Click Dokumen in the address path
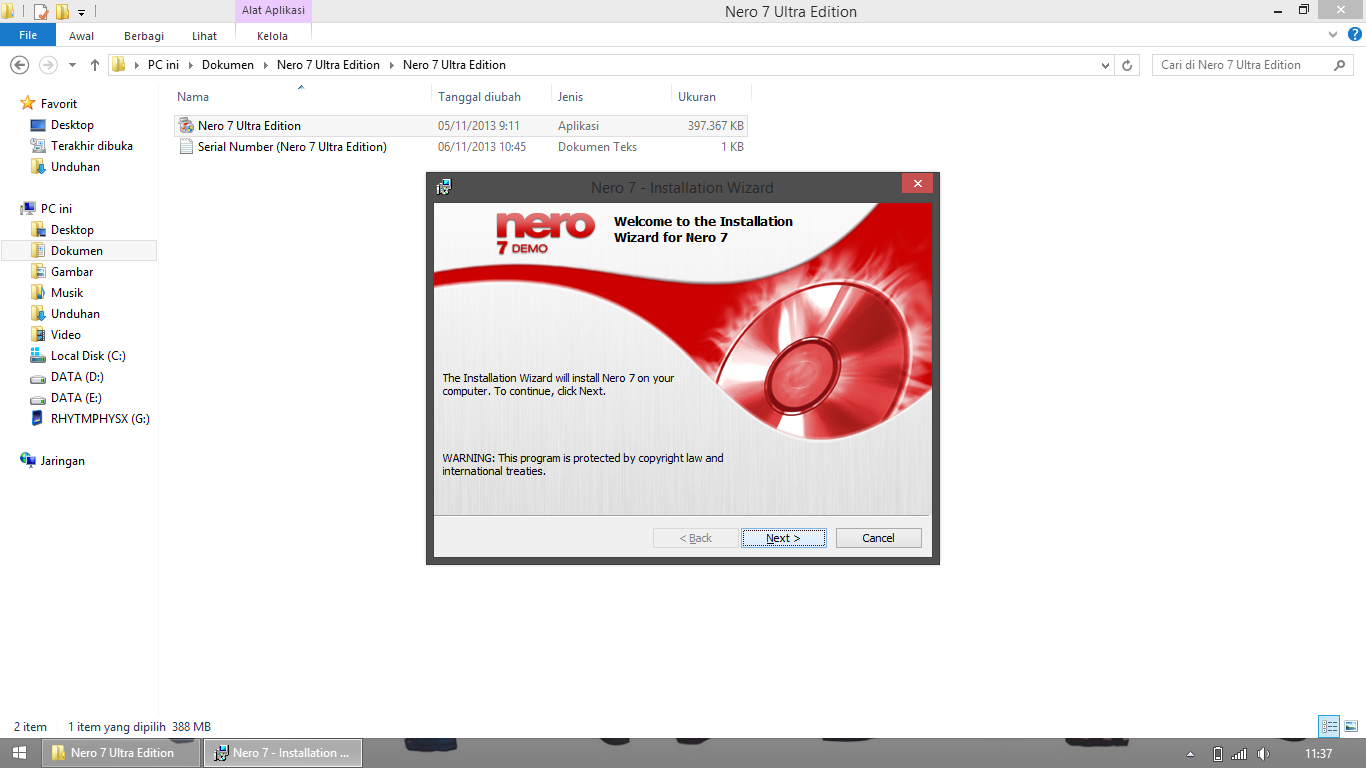The width and height of the screenshot is (1366, 768). pyautogui.click(x=228, y=65)
